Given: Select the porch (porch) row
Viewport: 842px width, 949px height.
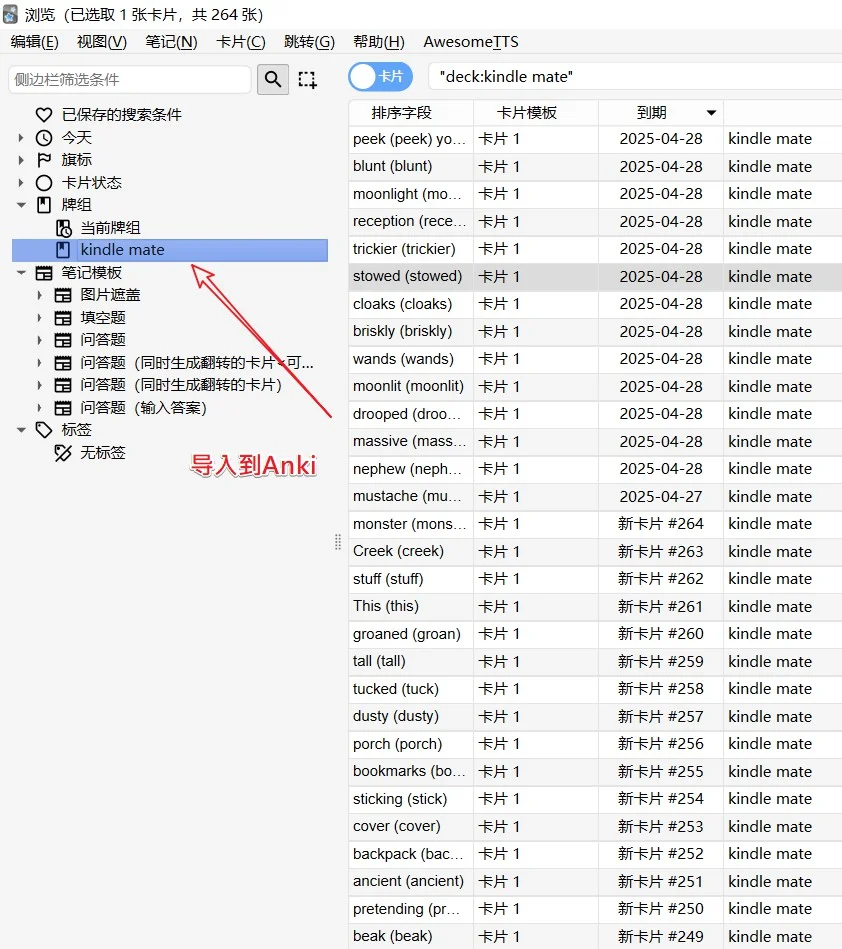Looking at the screenshot, I should coord(595,744).
